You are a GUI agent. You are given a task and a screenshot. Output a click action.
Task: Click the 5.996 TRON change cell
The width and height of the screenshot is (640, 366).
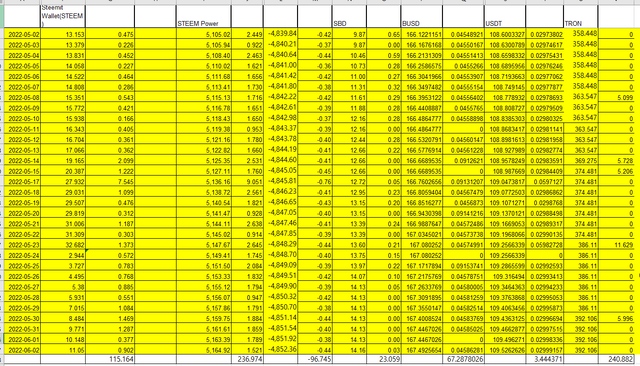point(617,318)
